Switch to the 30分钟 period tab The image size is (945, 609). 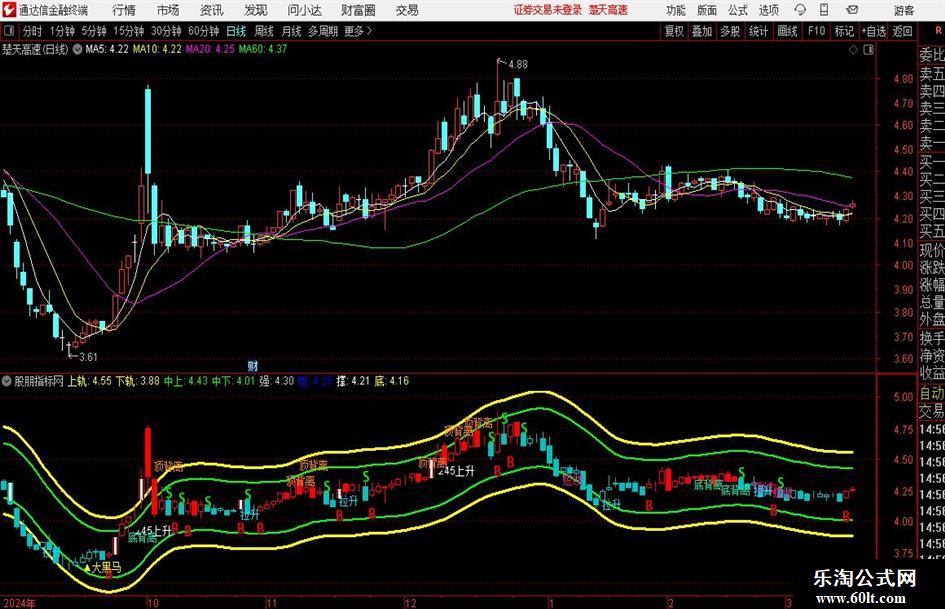(x=166, y=31)
